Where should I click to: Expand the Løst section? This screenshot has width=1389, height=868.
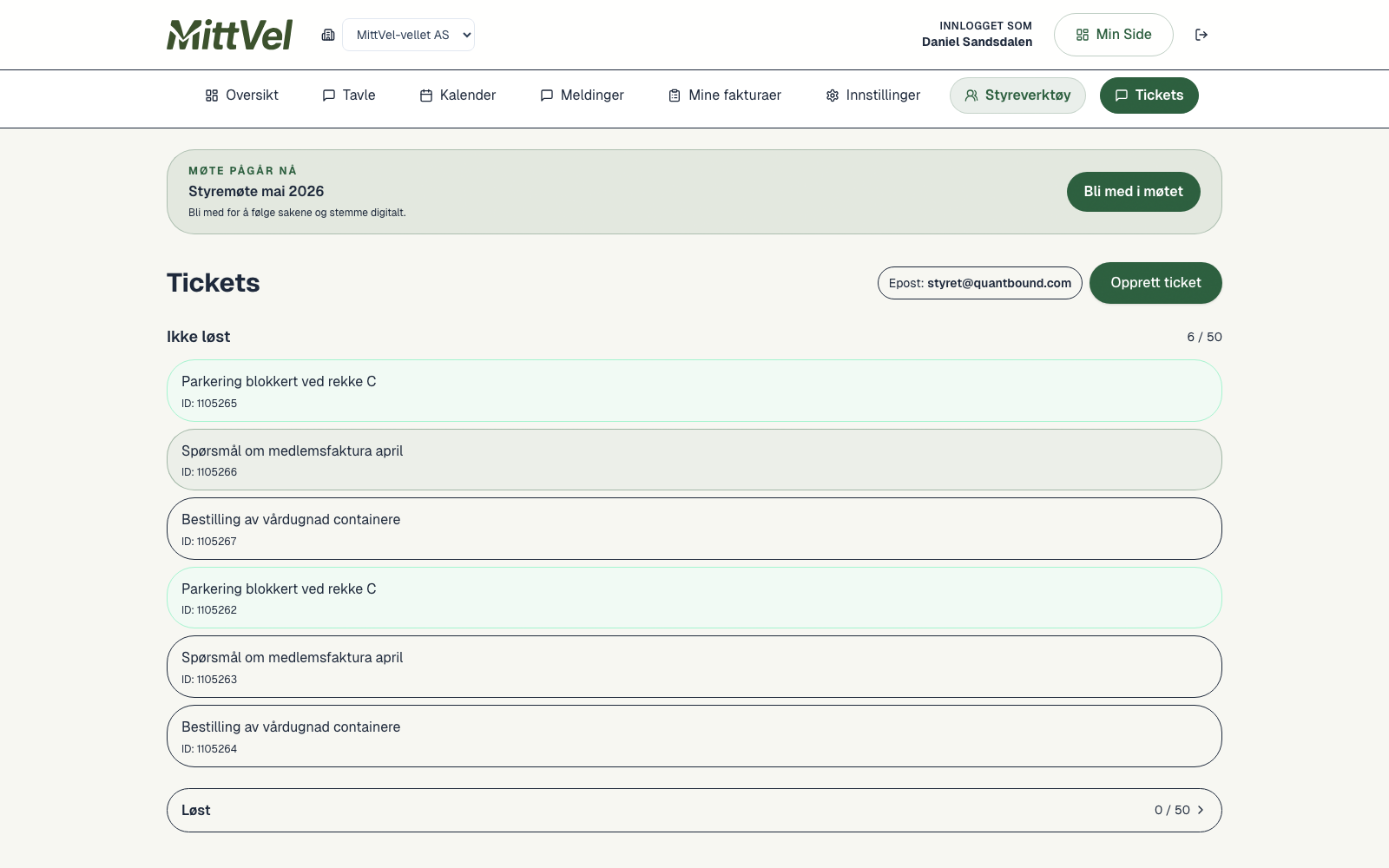click(694, 810)
